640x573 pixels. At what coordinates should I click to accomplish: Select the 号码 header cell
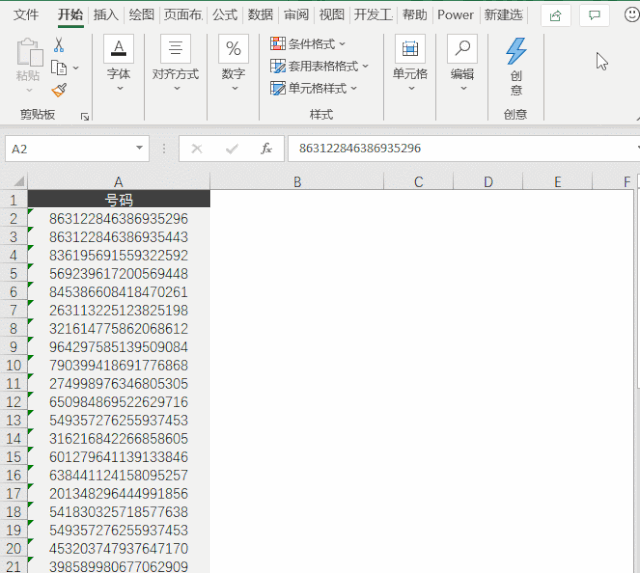coord(119,200)
